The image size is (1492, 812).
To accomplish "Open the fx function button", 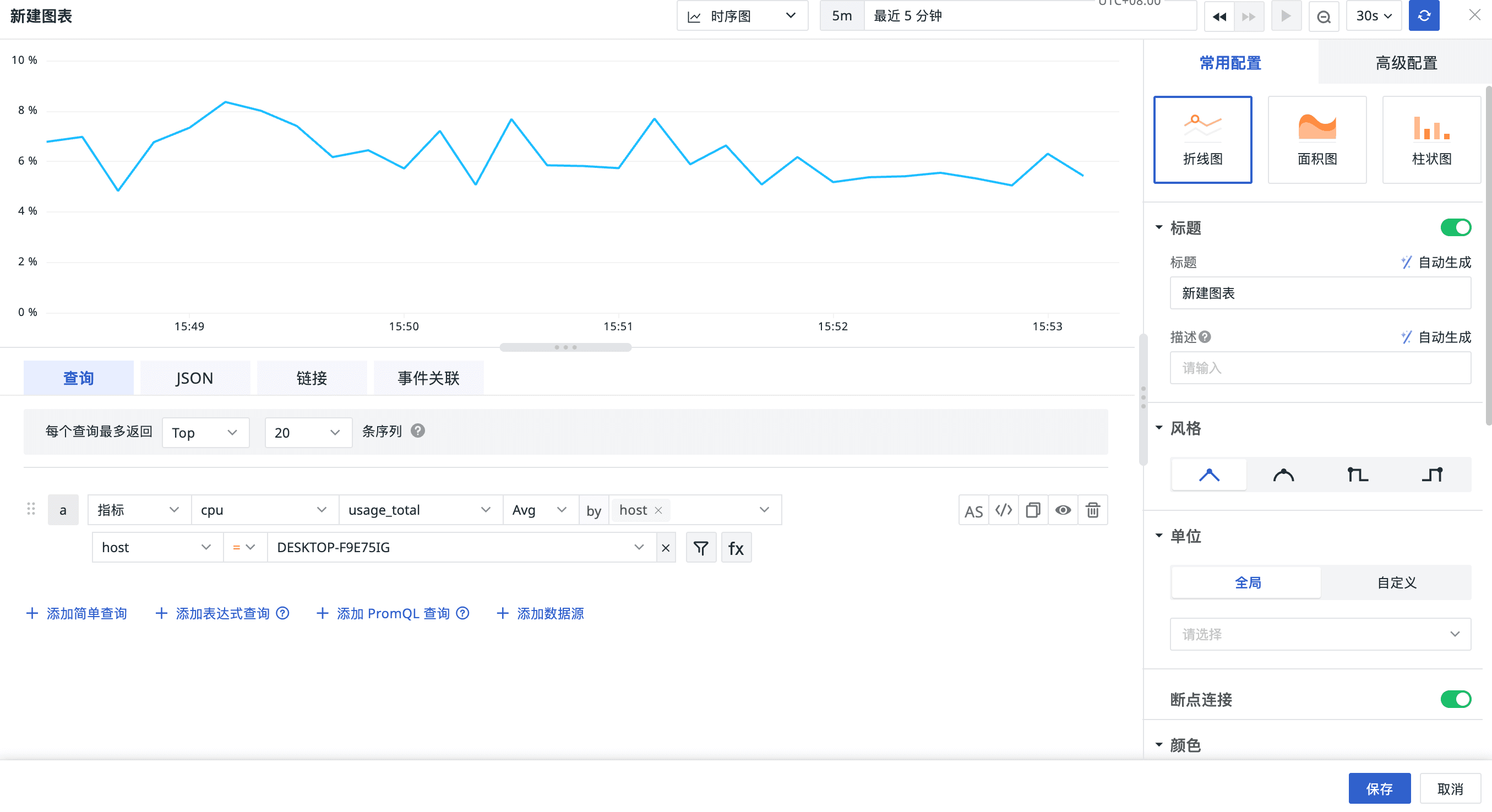I will point(736,548).
